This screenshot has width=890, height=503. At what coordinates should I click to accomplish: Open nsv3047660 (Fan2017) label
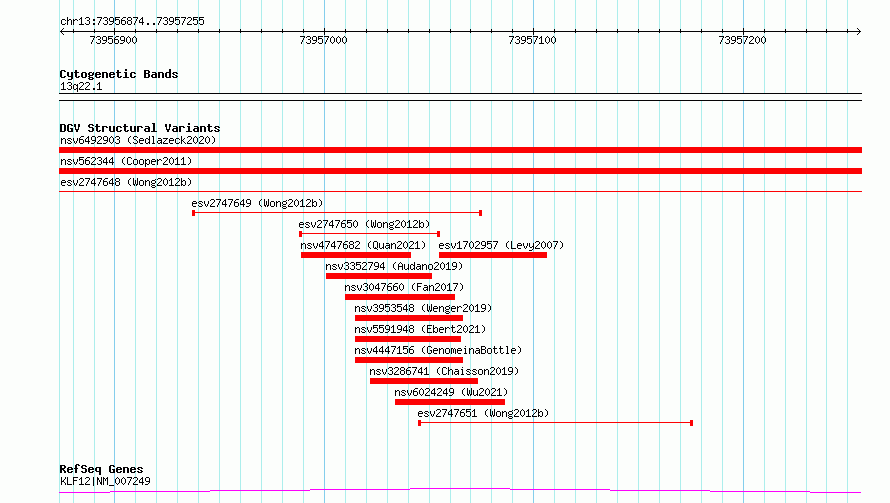click(404, 287)
